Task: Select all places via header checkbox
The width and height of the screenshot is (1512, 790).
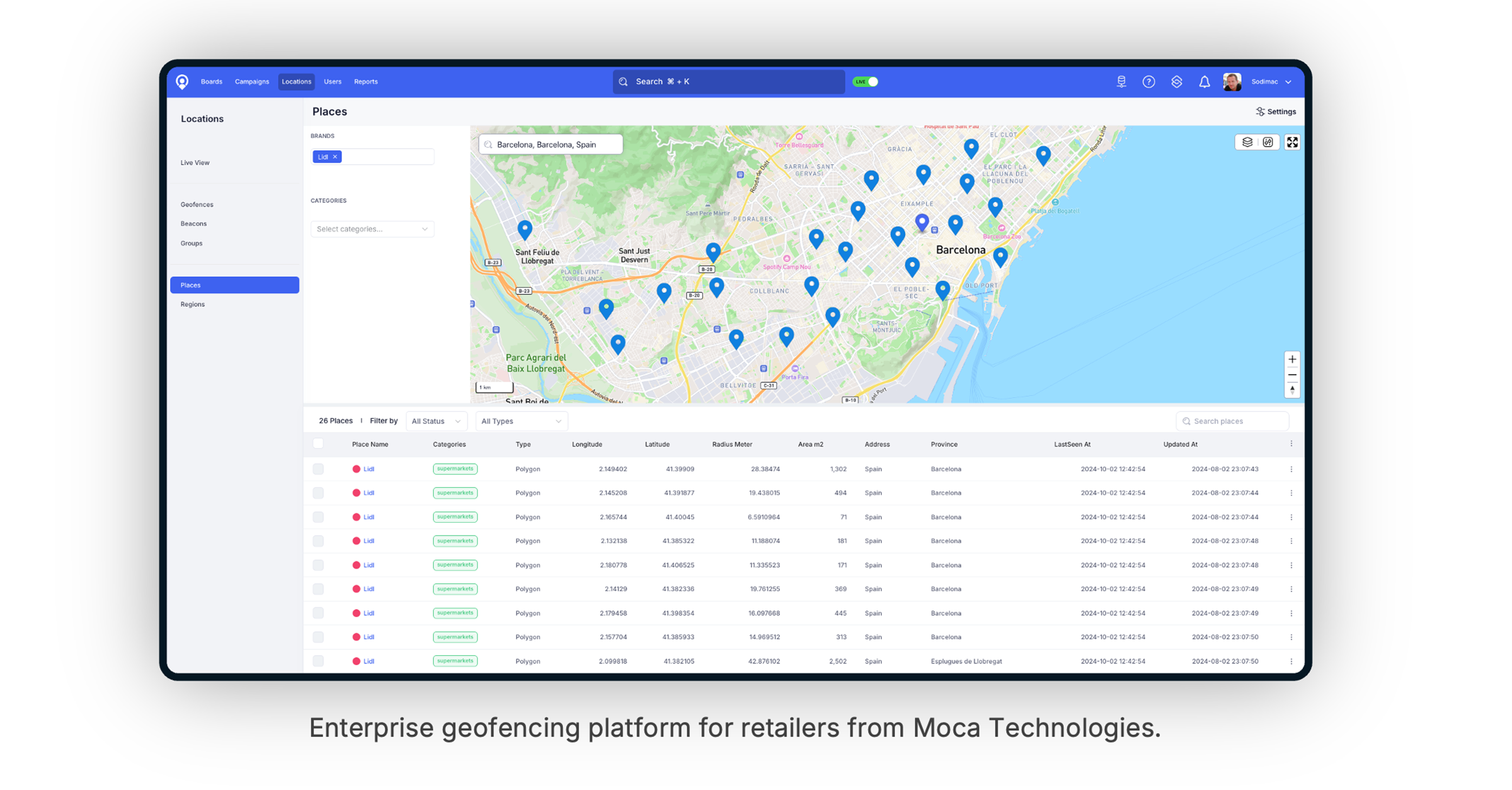Action: [319, 444]
